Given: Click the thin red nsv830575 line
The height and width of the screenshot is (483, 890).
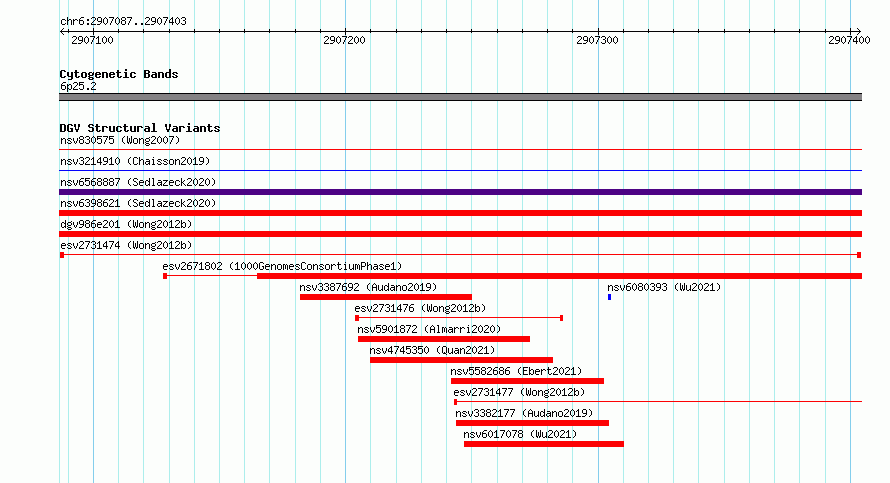Looking at the screenshot, I should pos(460,149).
